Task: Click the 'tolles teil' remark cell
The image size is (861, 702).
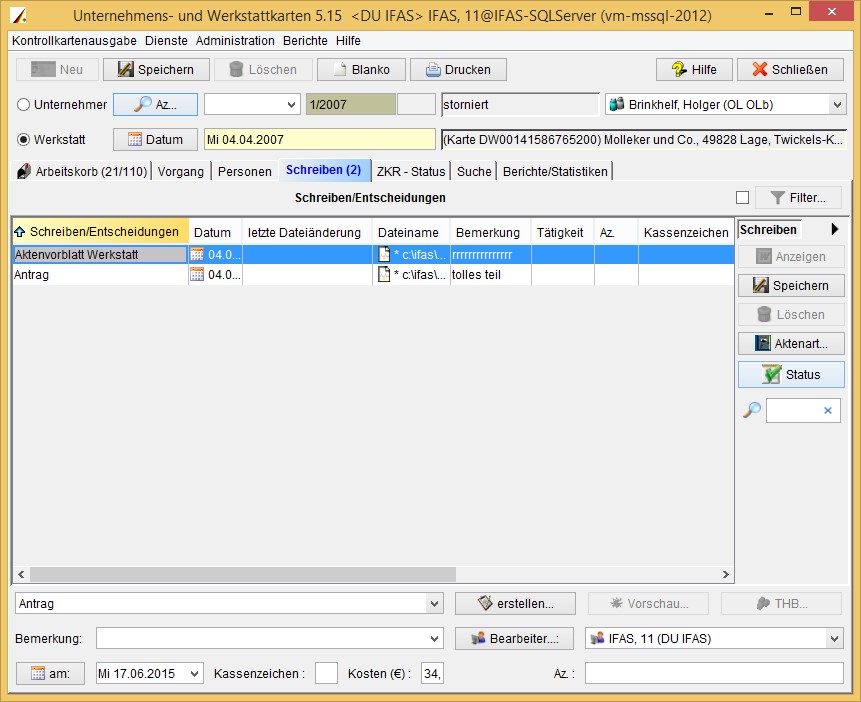Action: 490,275
